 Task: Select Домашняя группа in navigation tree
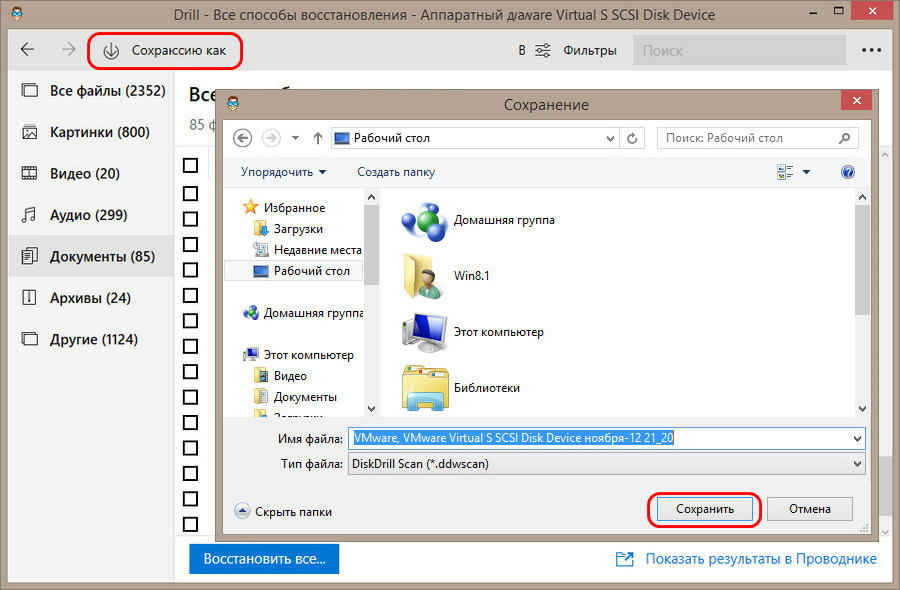(302, 313)
